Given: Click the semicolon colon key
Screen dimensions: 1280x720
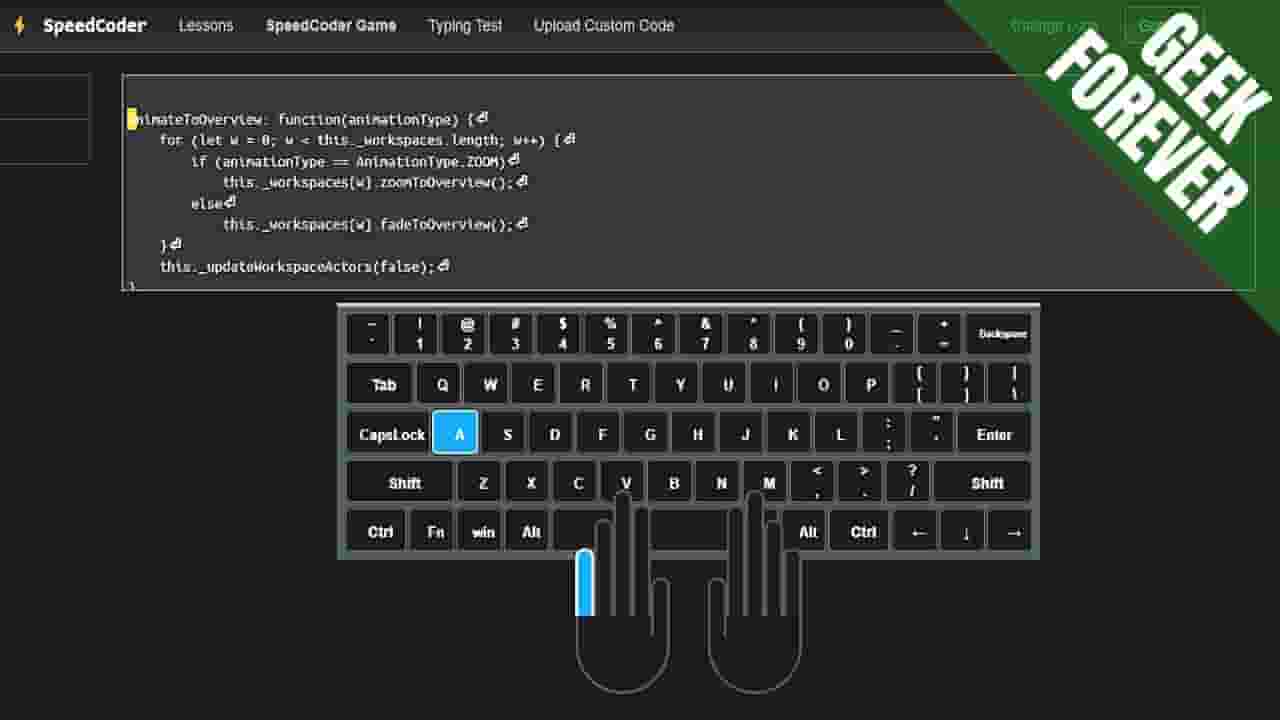Looking at the screenshot, I should coord(885,434).
